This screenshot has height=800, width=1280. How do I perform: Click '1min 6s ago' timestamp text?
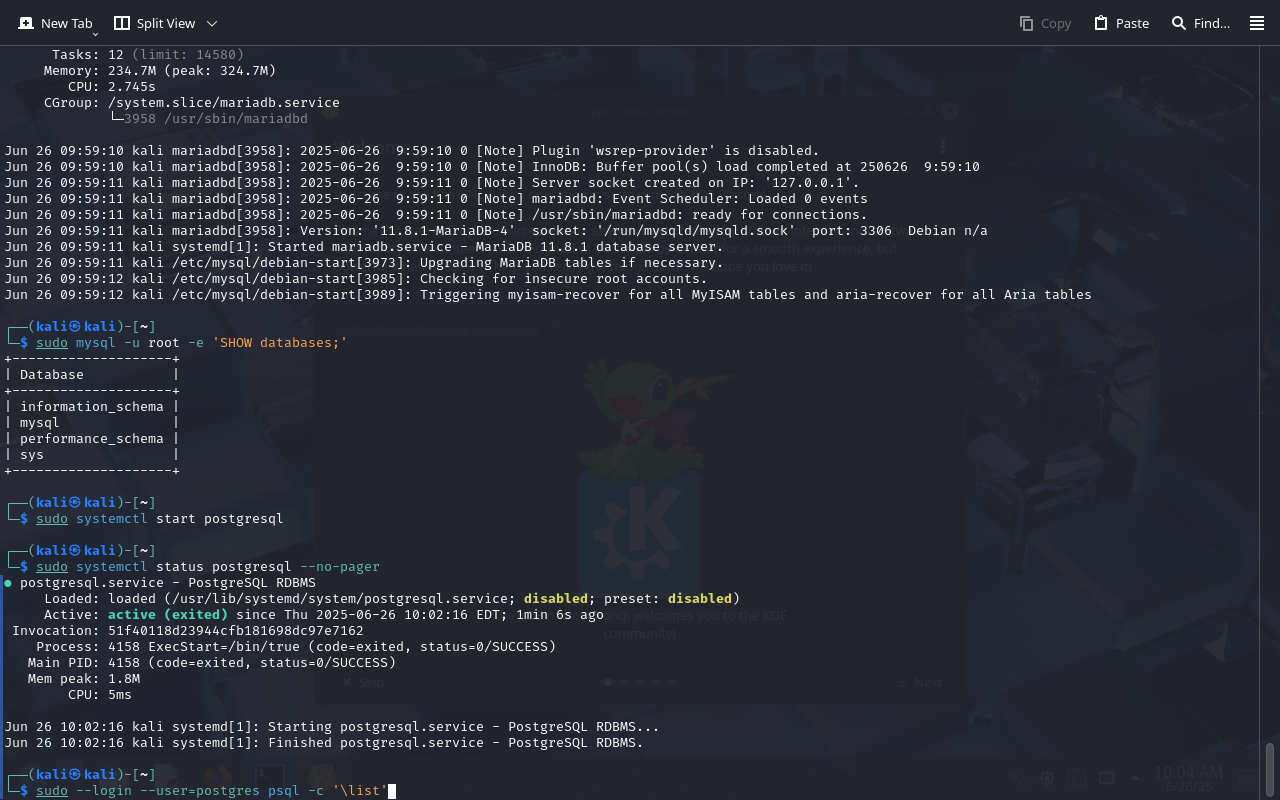560,615
